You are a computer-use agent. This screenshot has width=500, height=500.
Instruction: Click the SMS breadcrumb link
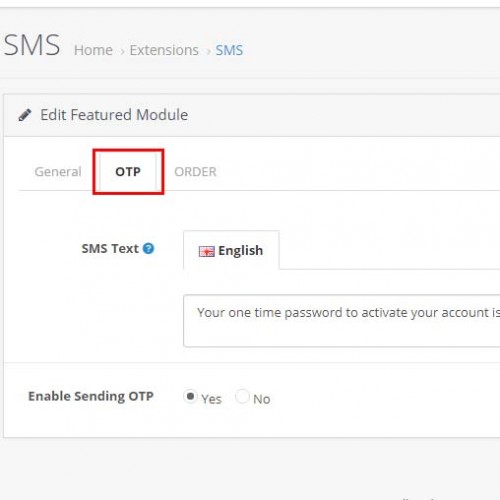tap(229, 50)
